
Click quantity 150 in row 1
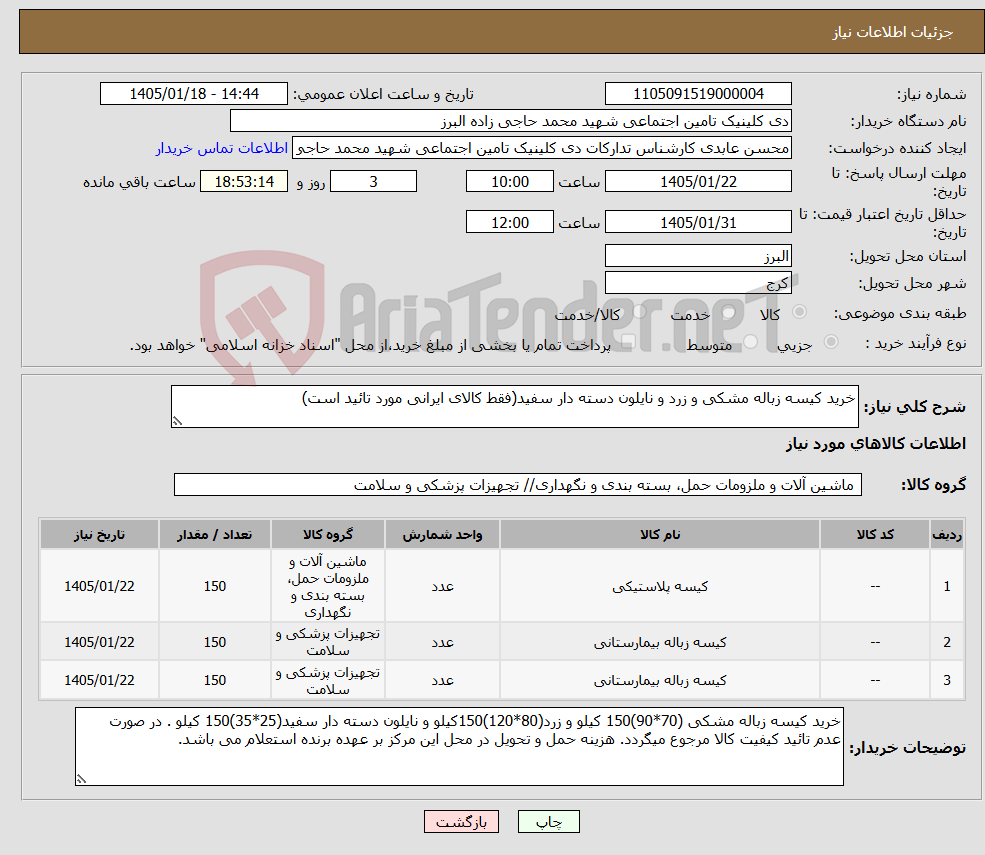tap(214, 586)
